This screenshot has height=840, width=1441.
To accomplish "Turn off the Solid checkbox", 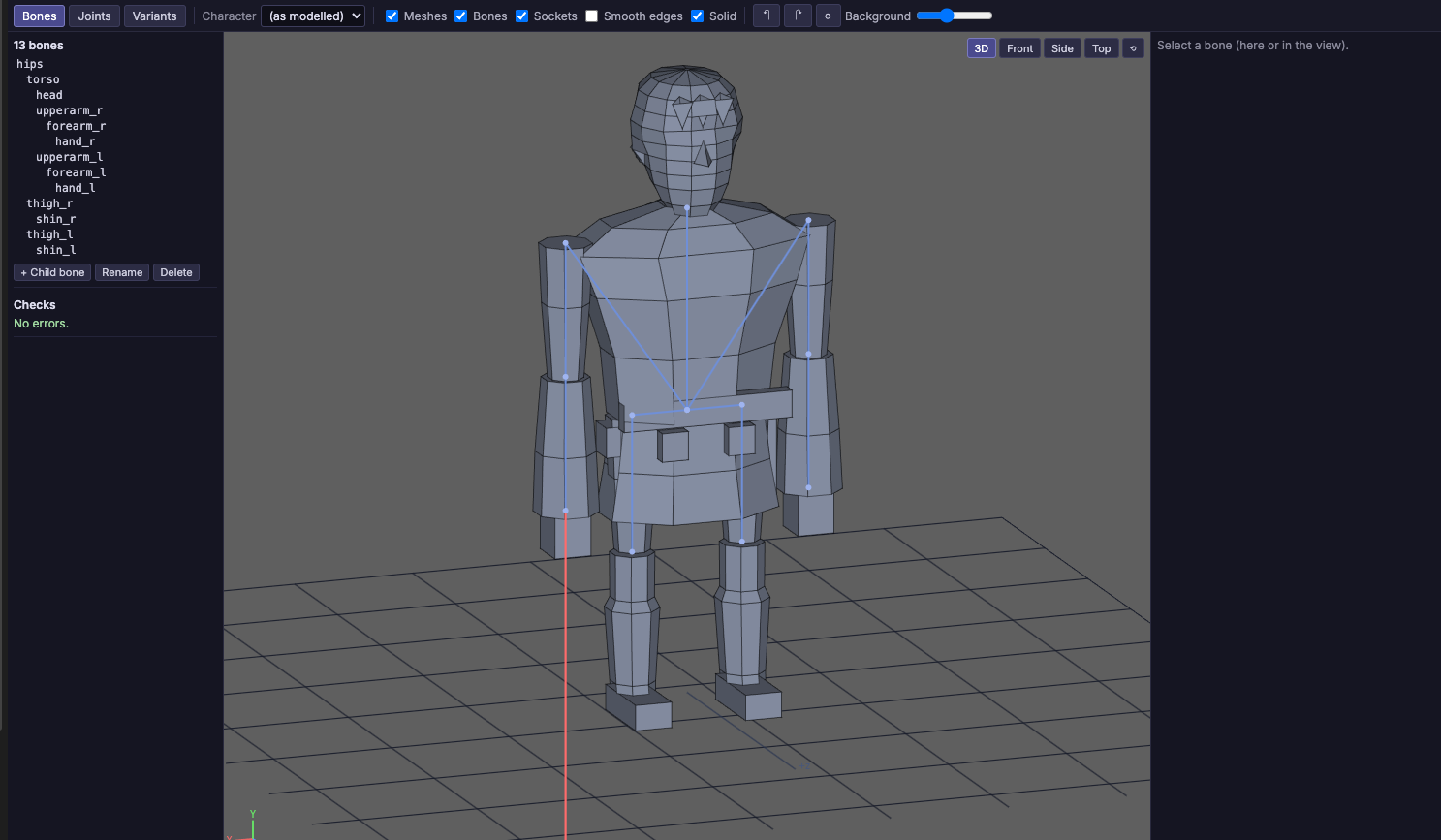I will pos(697,16).
